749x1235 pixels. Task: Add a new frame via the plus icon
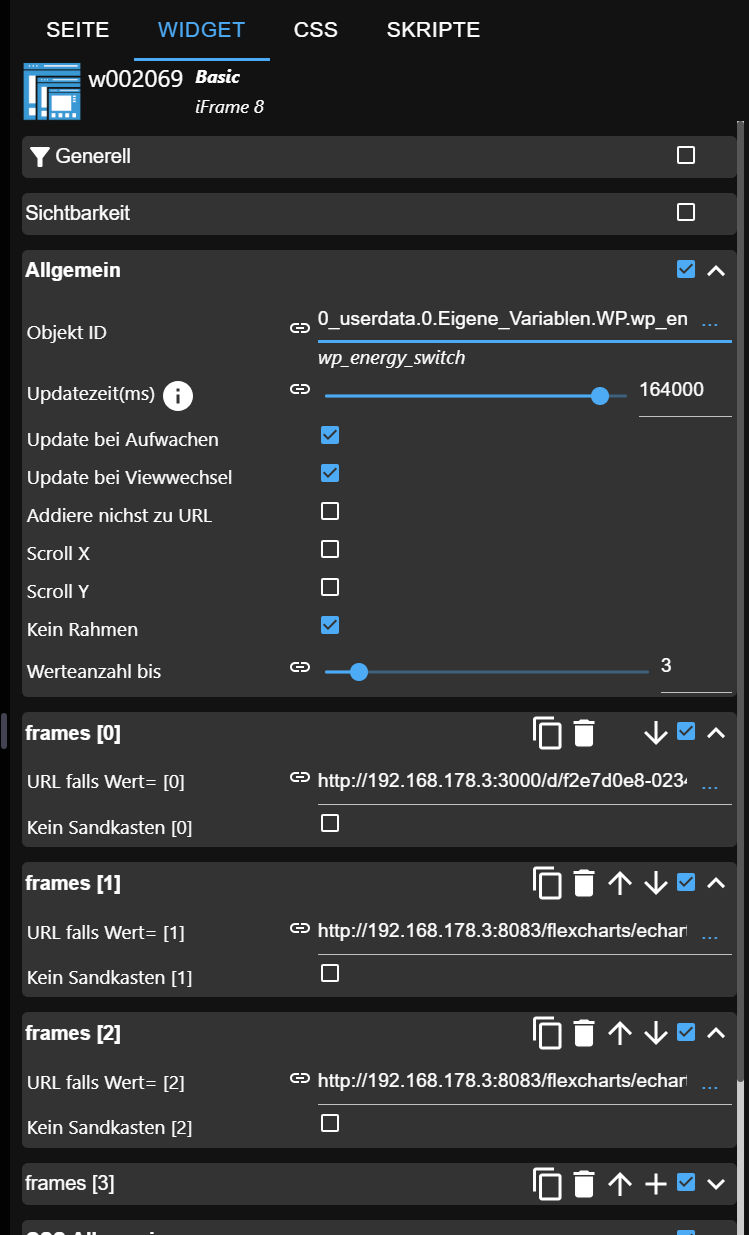[655, 1183]
